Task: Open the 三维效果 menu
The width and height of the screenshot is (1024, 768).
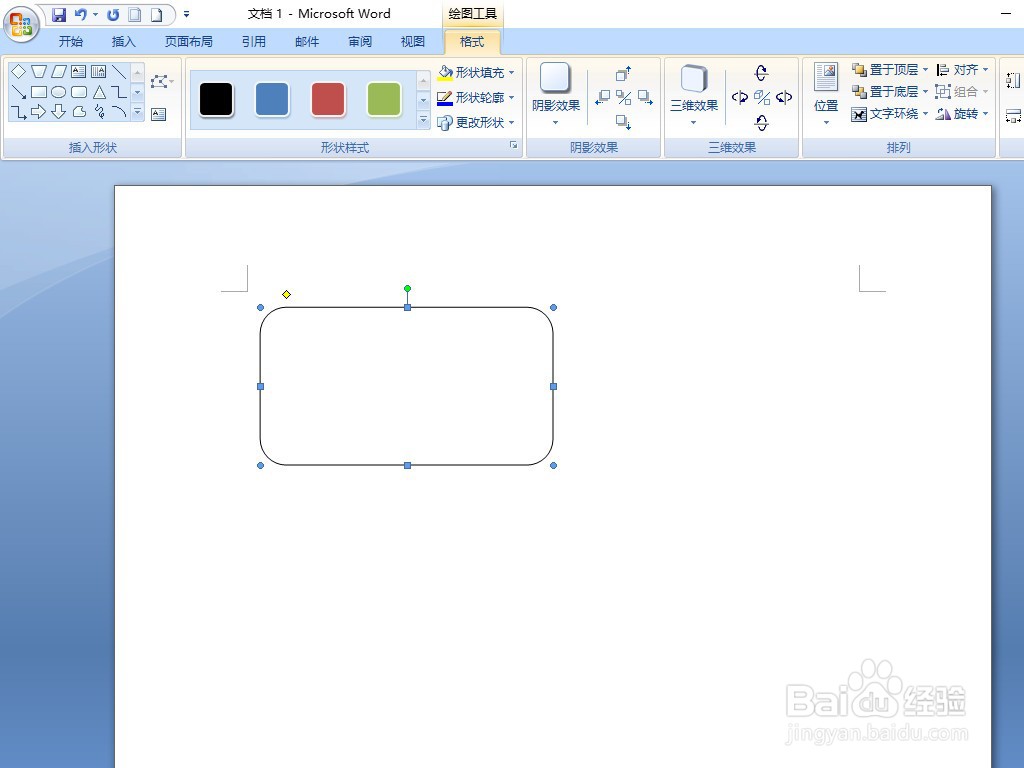Action: 694,95
